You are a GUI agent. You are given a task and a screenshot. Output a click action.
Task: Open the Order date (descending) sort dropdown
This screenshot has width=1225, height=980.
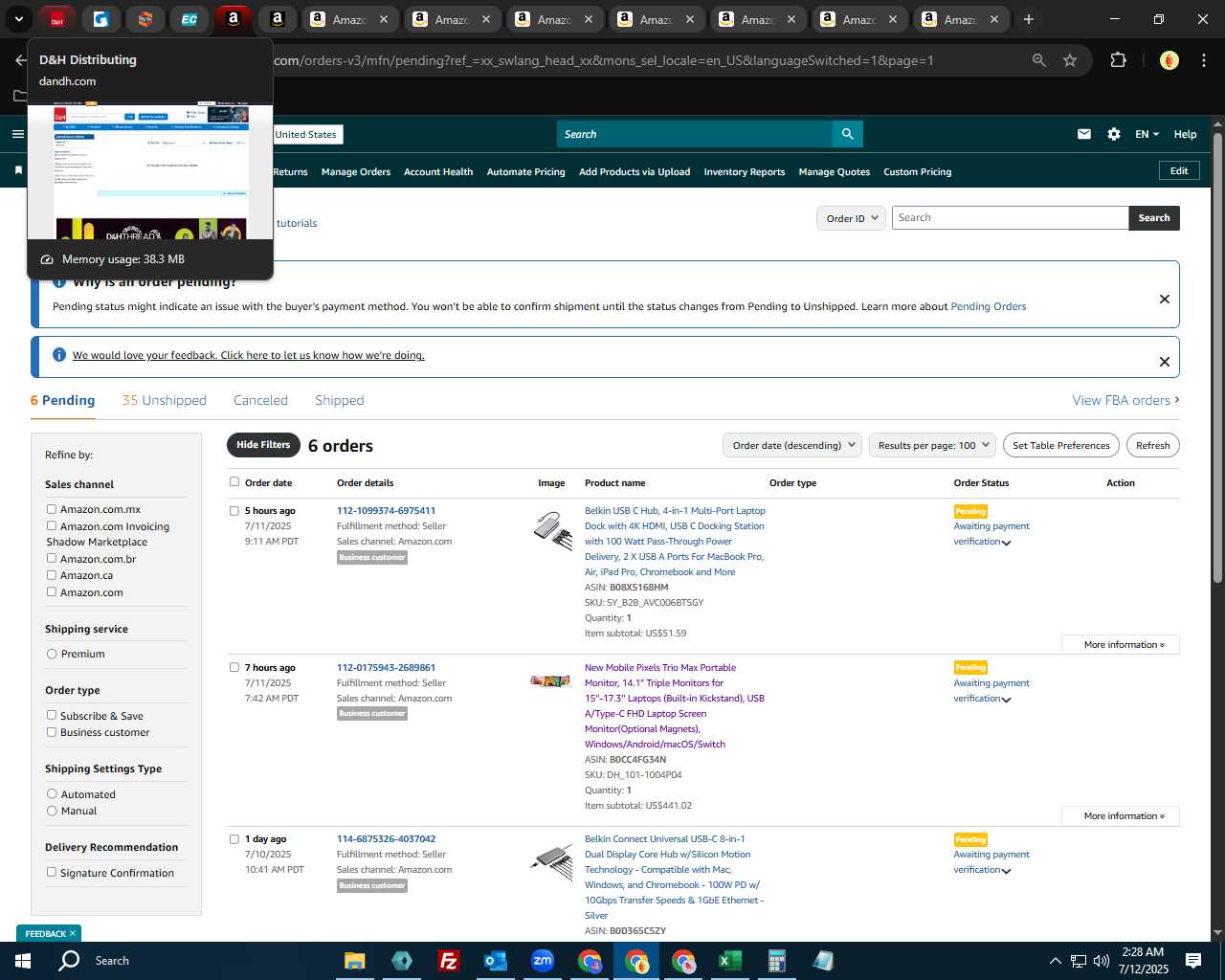tap(792, 445)
